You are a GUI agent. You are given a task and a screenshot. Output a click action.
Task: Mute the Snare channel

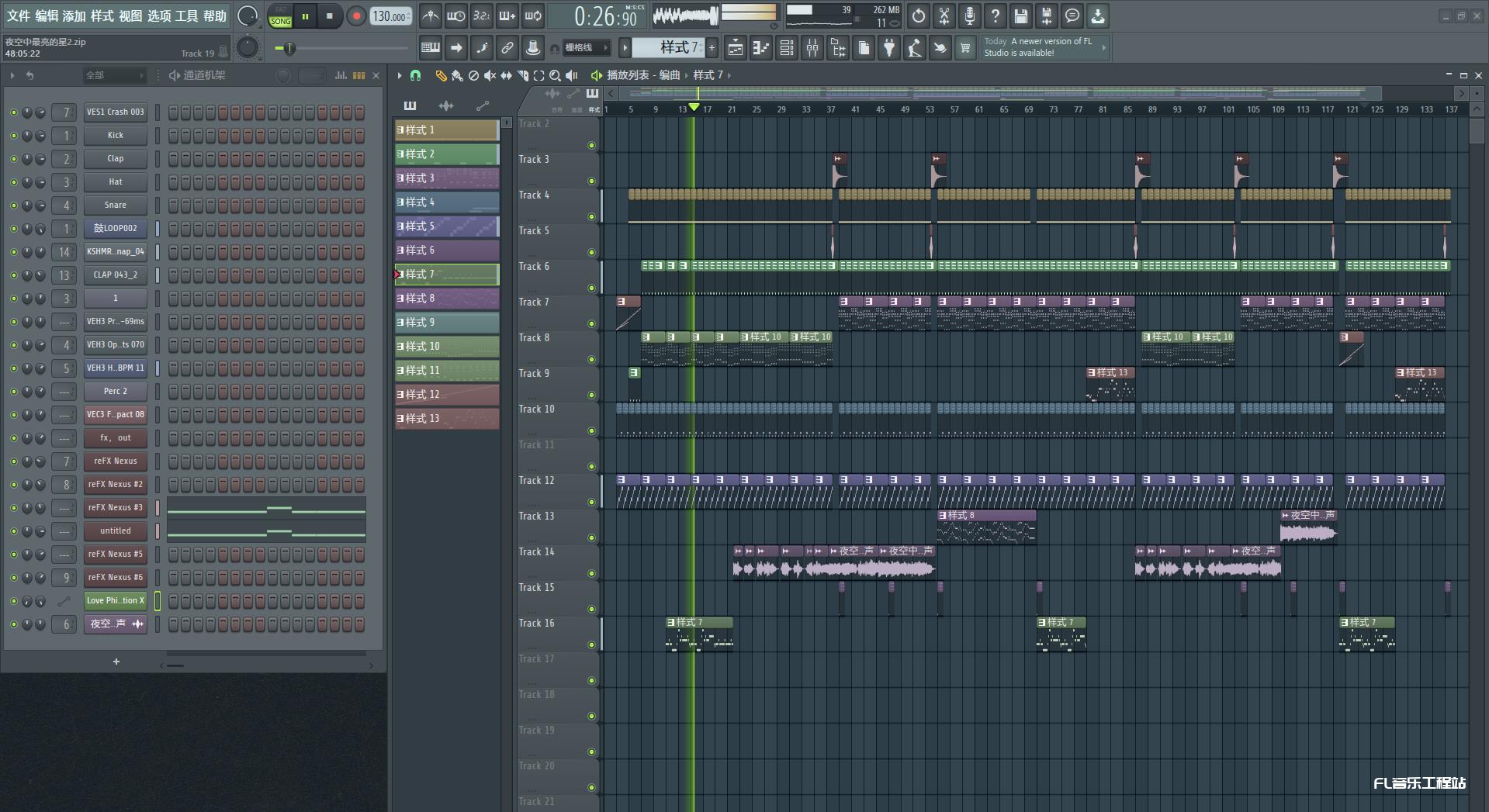13,205
